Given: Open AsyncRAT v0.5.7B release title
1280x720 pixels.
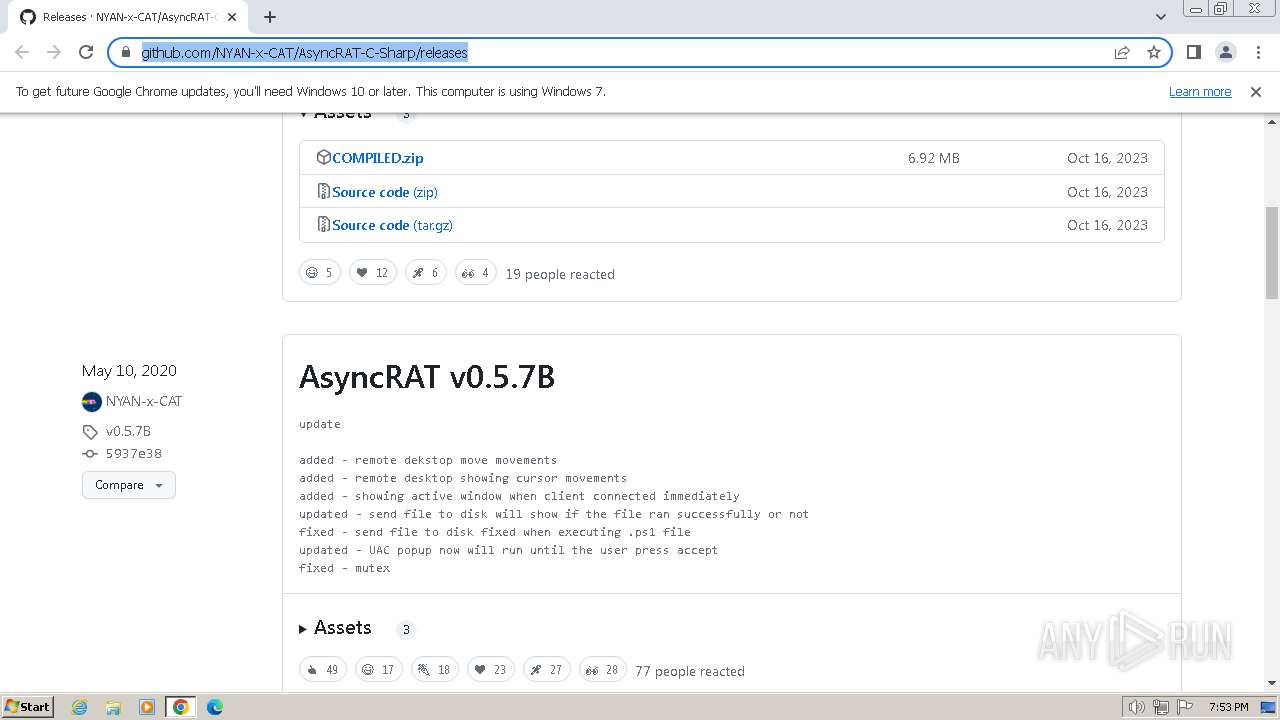Looking at the screenshot, I should coord(427,377).
